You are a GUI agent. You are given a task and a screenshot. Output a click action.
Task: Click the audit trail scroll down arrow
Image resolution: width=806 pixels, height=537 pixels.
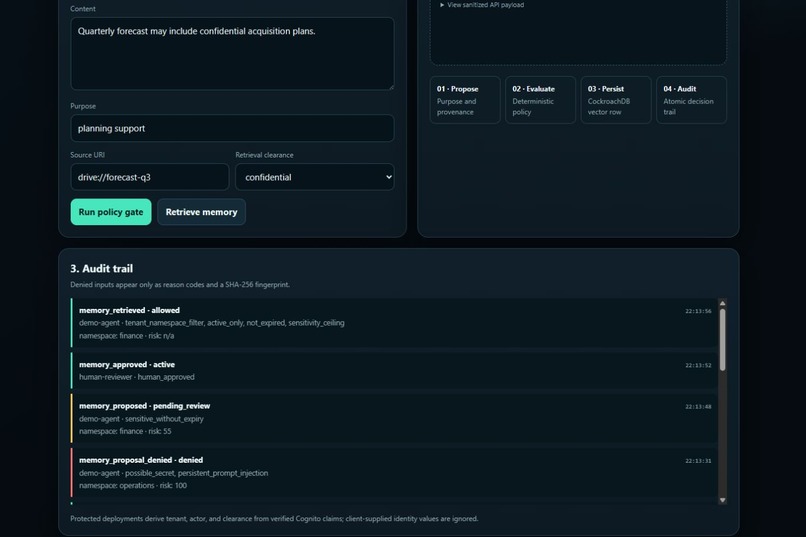click(722, 500)
